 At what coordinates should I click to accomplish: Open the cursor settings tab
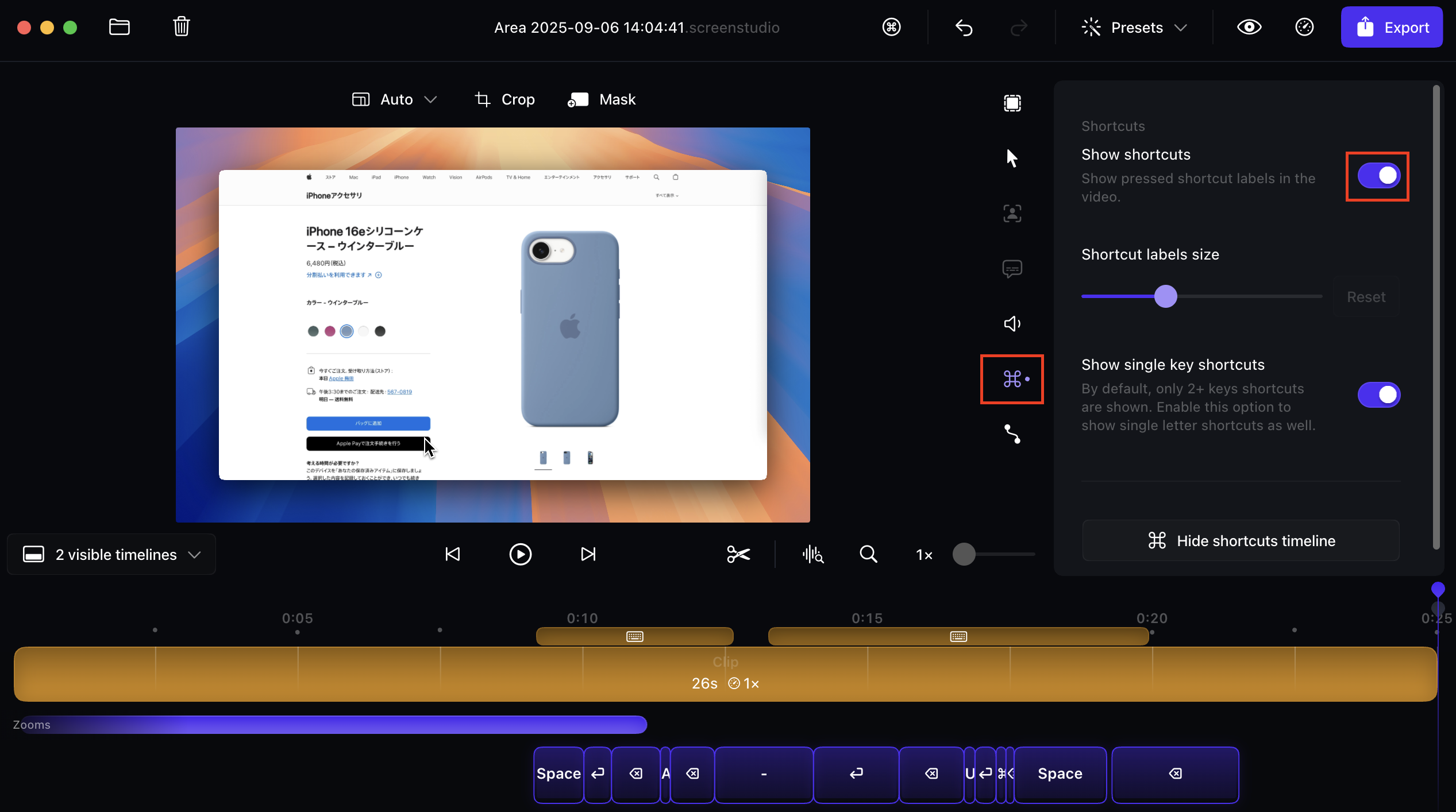[x=1012, y=158]
